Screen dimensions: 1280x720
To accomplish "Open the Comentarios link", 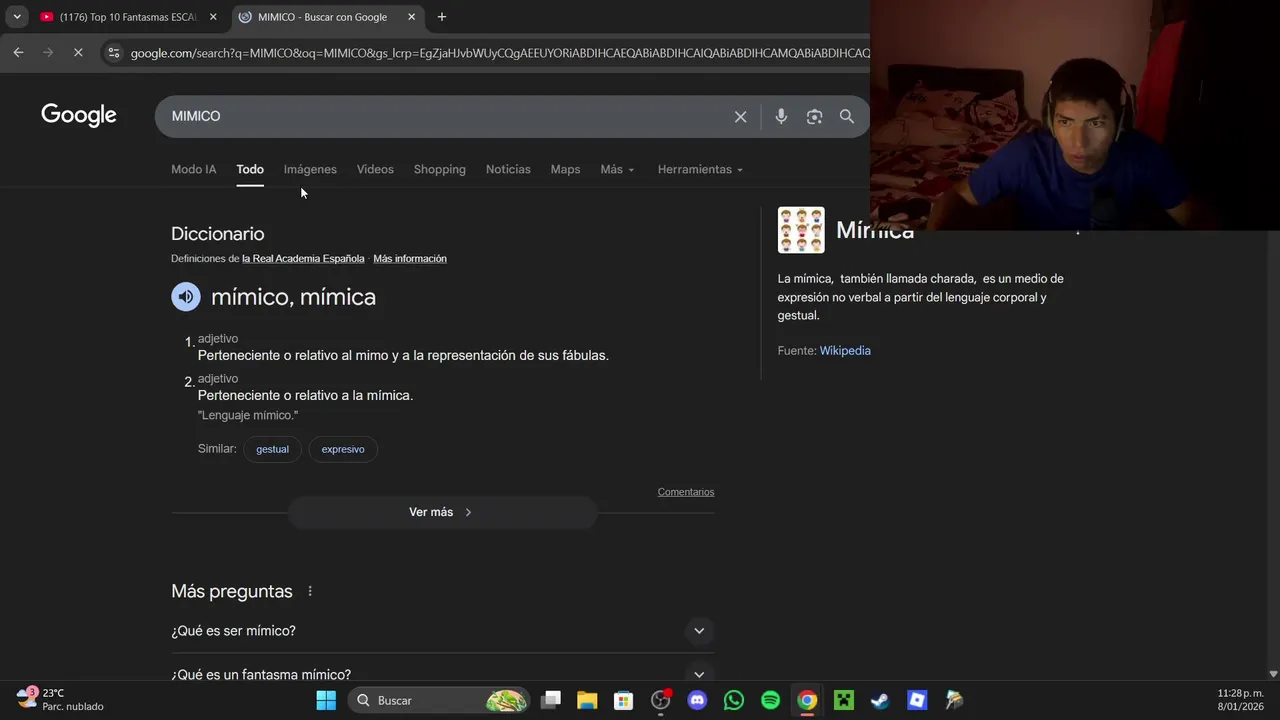I will coord(686,492).
